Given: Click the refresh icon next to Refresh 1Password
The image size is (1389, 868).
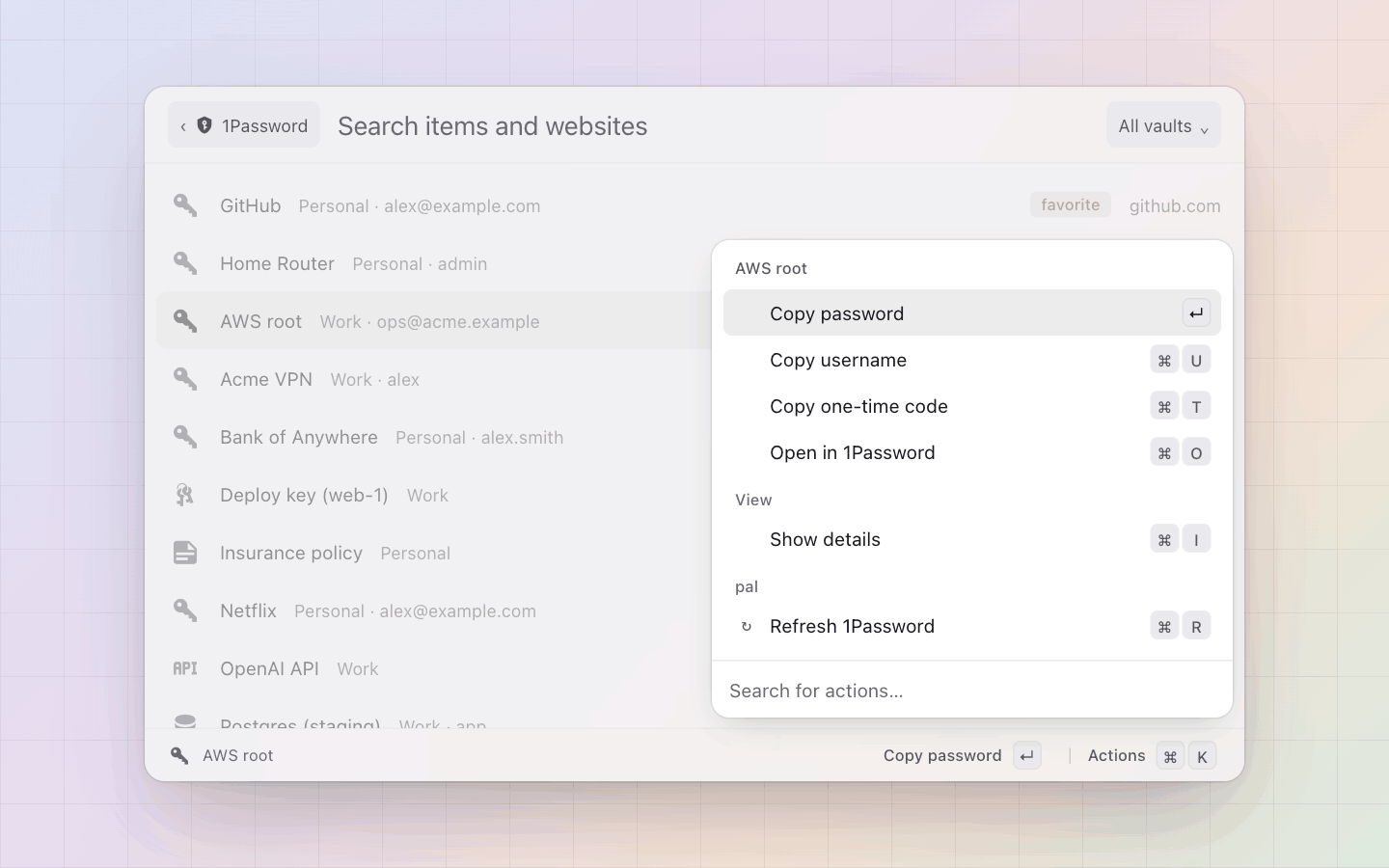Looking at the screenshot, I should point(746,627).
